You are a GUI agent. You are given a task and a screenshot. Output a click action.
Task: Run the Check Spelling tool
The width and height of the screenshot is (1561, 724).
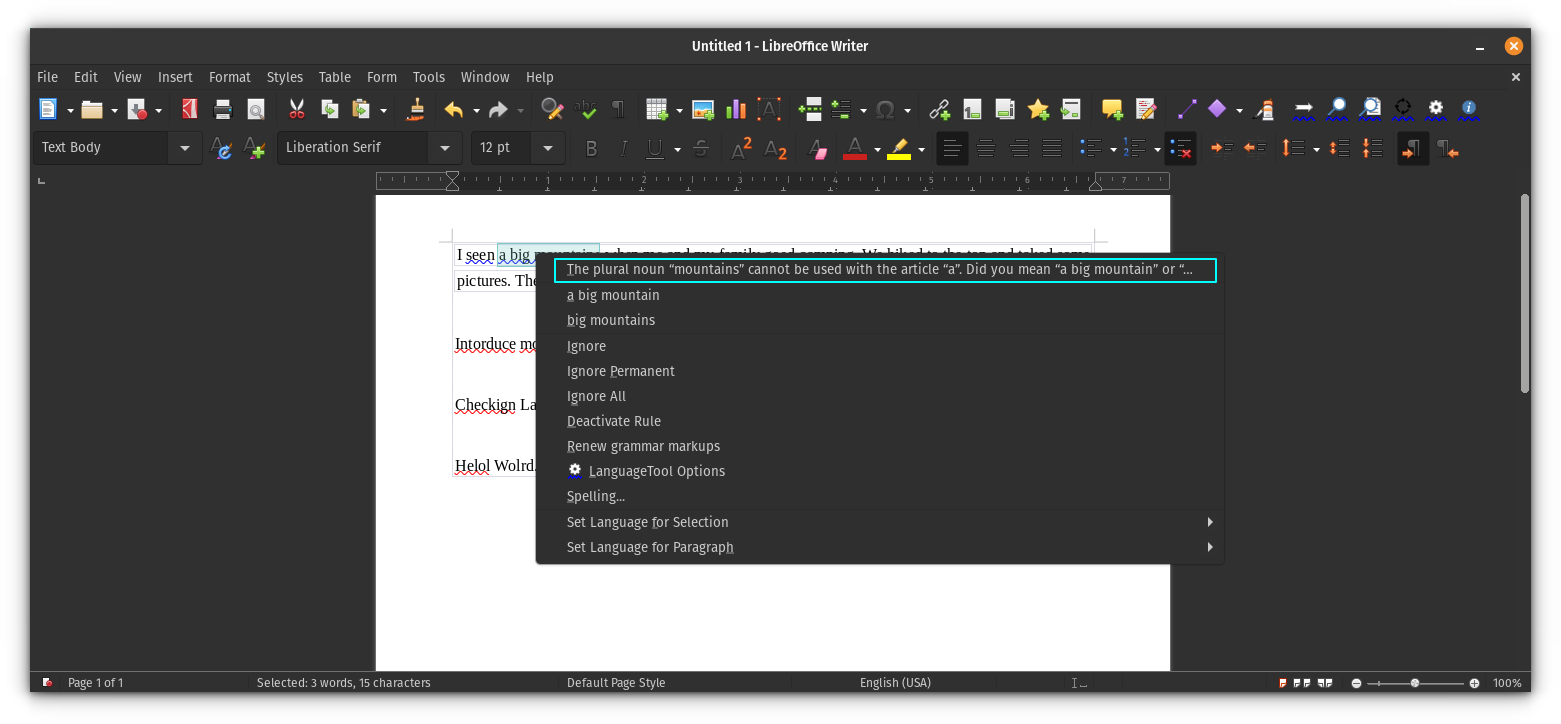(x=585, y=109)
